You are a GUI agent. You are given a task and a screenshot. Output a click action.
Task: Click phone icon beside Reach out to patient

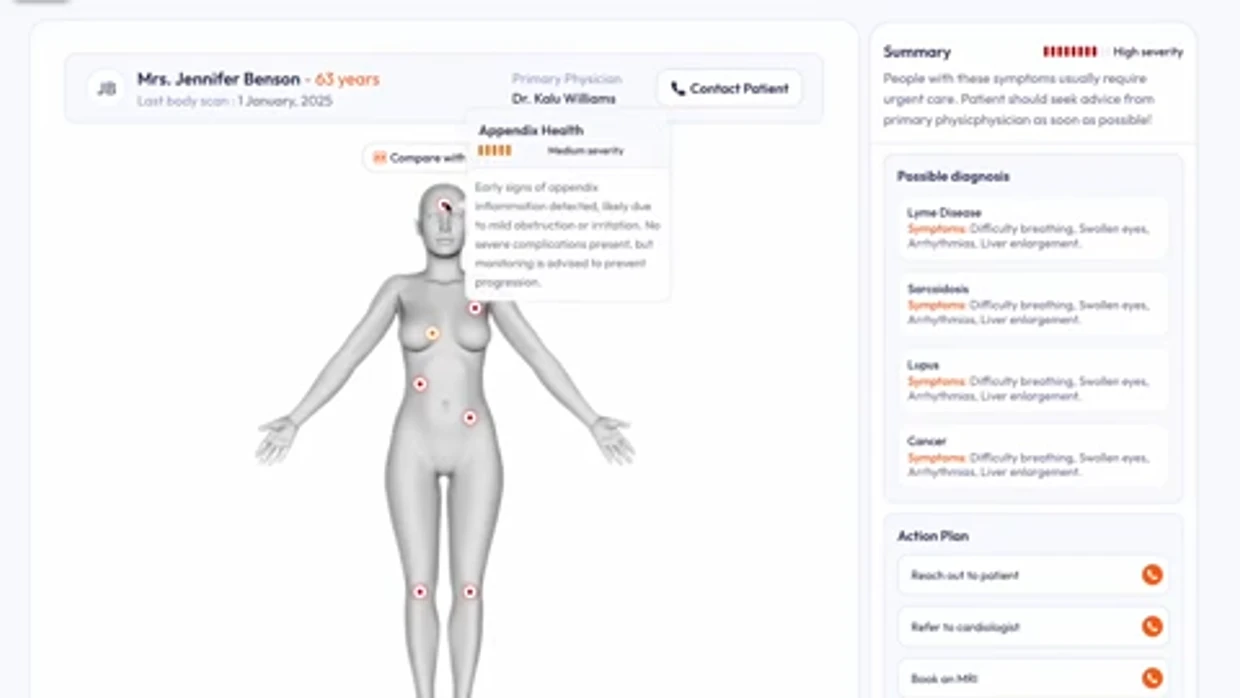tap(1152, 575)
